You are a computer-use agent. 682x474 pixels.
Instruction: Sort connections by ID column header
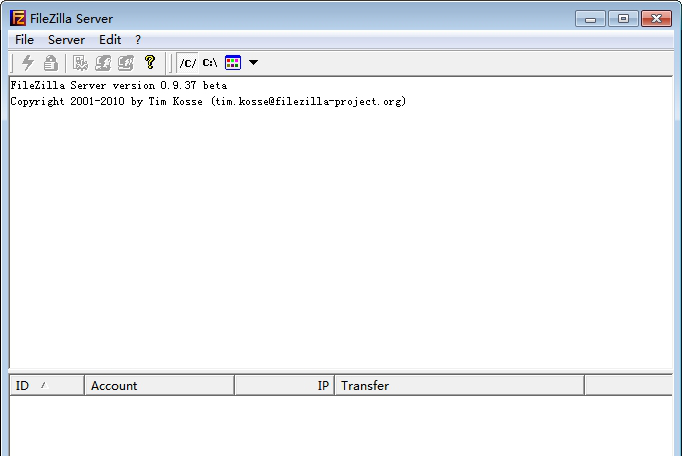[47, 386]
